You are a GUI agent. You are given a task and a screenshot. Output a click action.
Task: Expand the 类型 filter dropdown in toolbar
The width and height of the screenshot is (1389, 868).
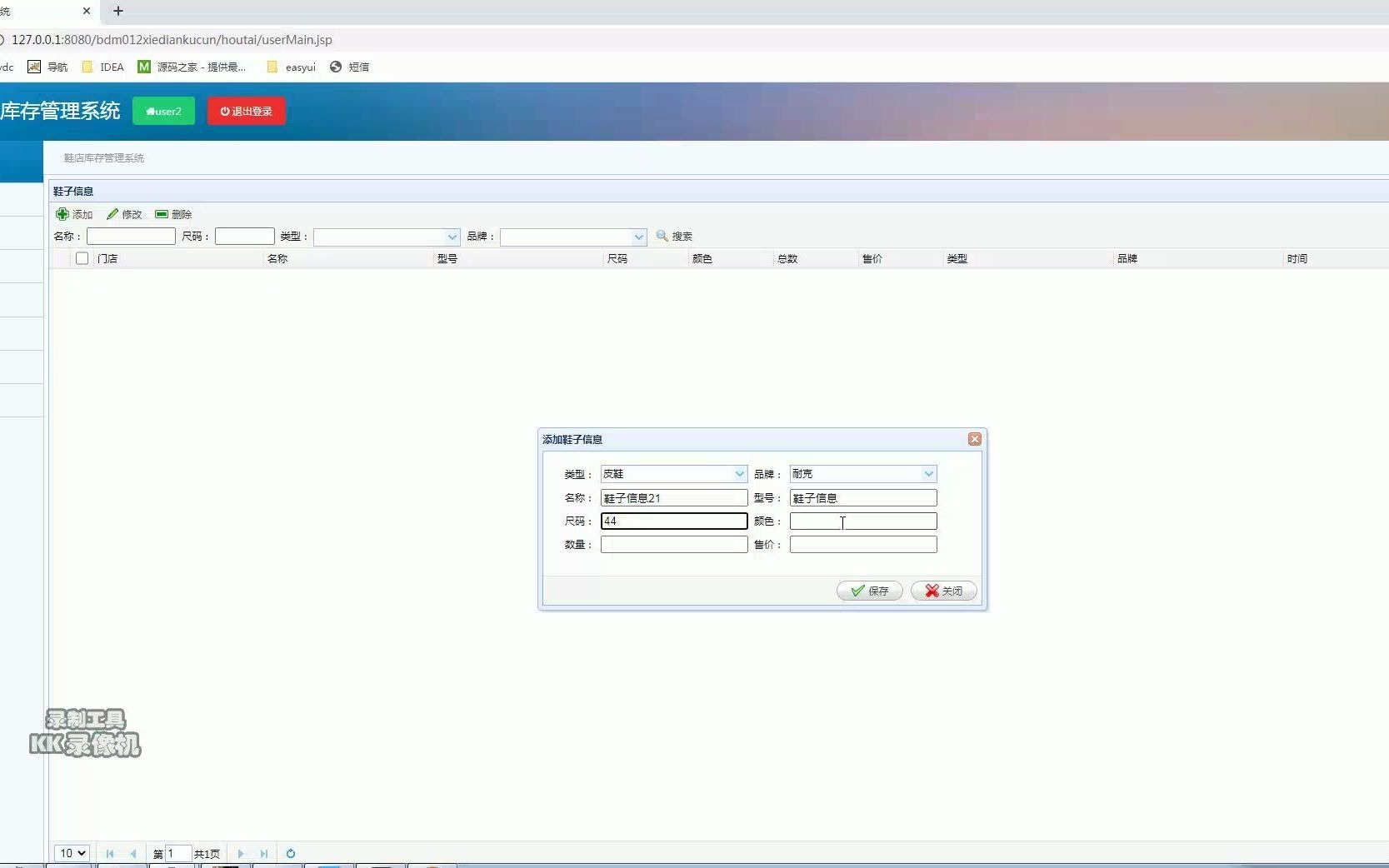pos(452,237)
